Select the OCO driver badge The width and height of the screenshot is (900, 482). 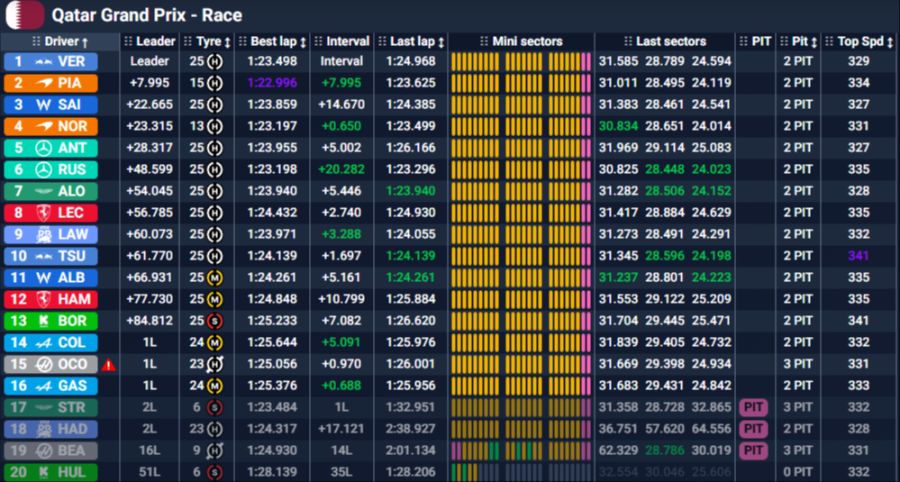point(51,364)
